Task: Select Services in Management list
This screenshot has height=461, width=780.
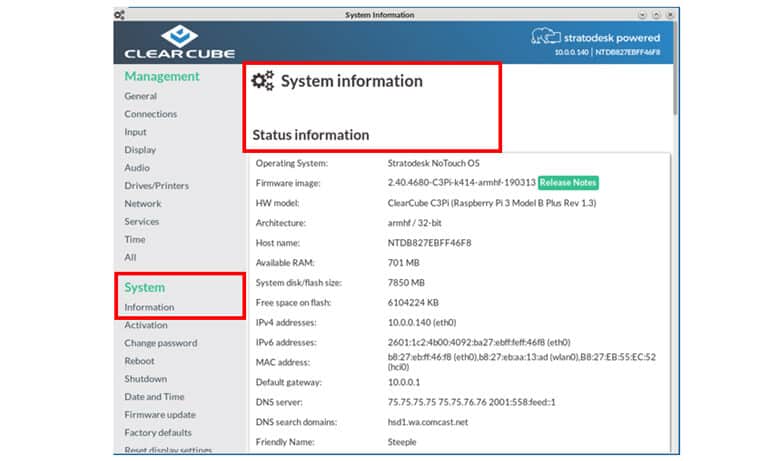Action: pos(142,221)
